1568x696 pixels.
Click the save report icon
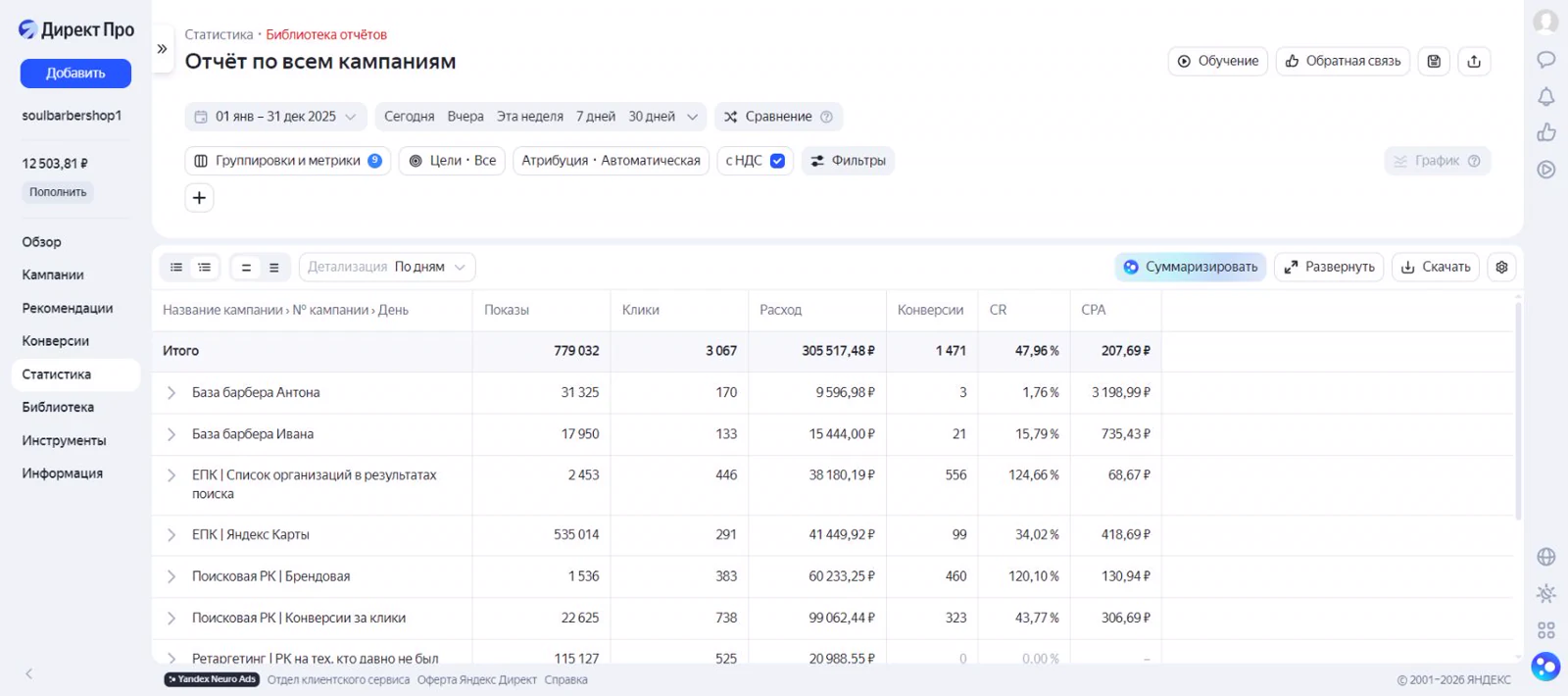point(1434,61)
